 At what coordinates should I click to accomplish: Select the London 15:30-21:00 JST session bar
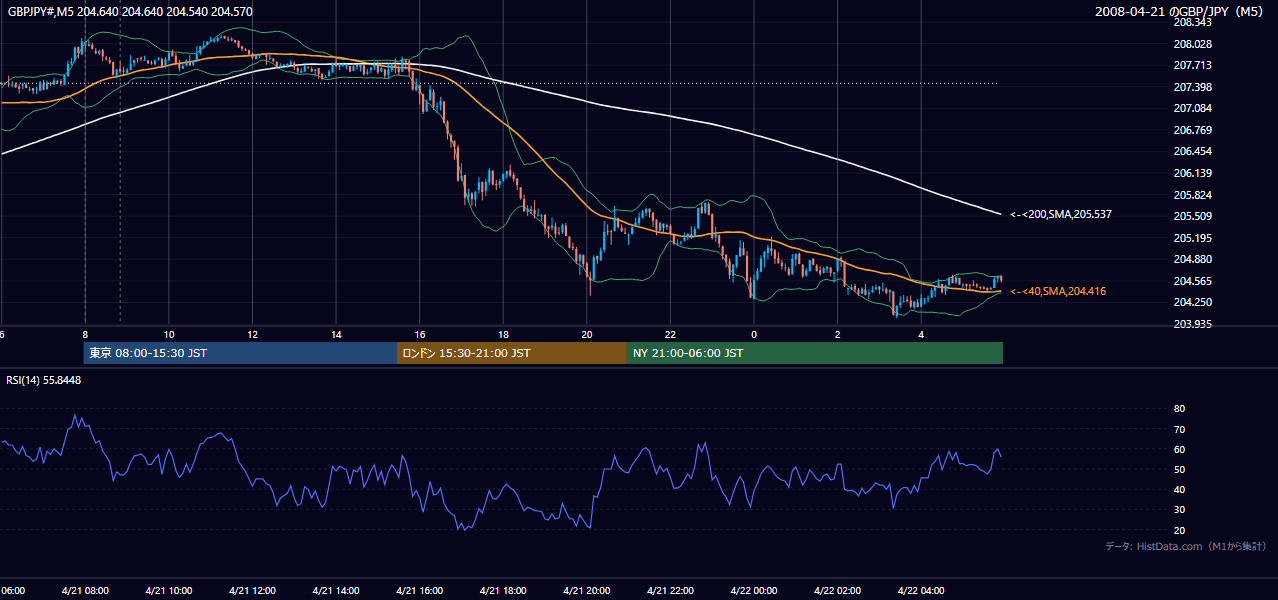pos(512,353)
